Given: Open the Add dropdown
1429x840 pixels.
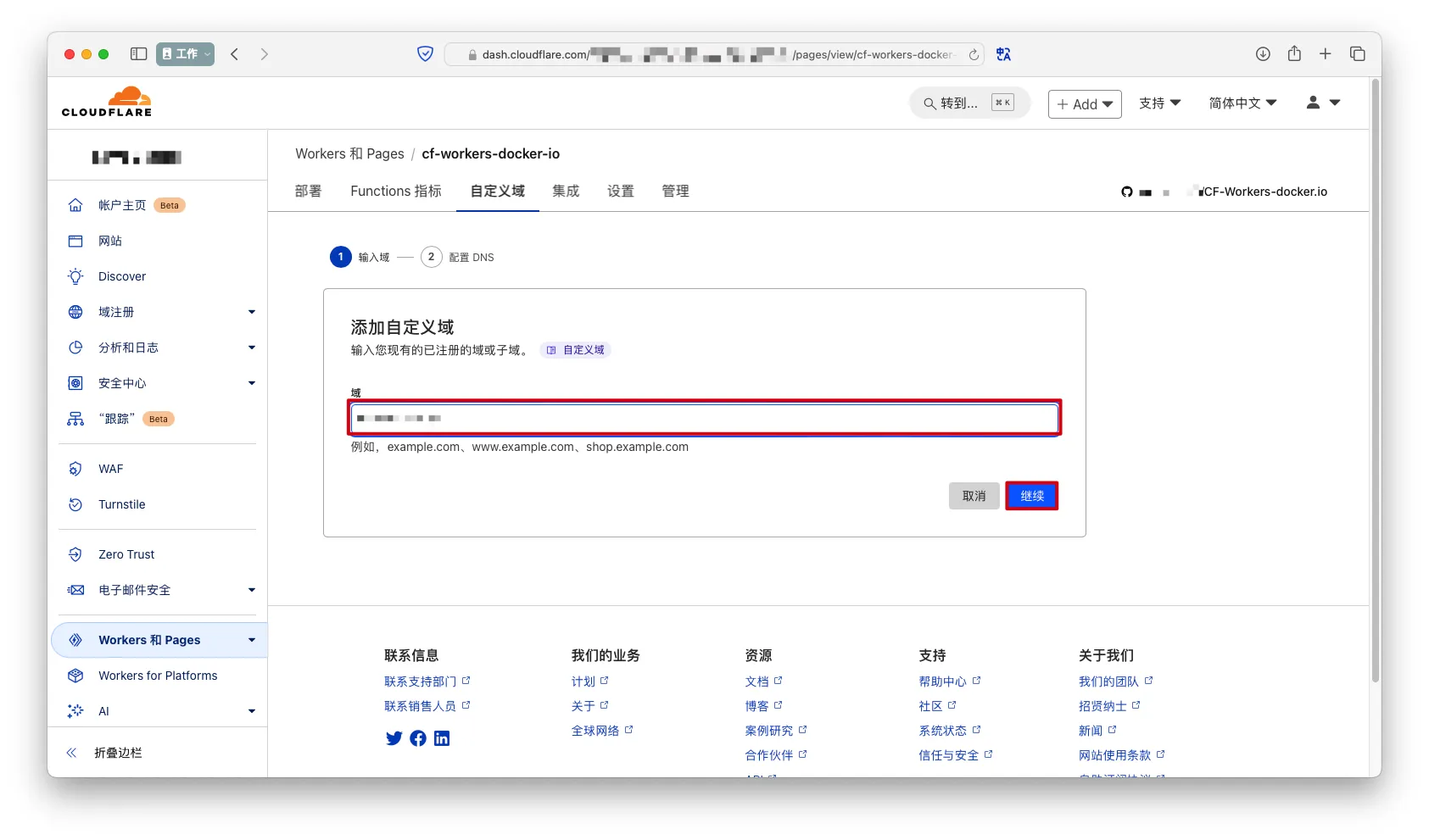Looking at the screenshot, I should tap(1085, 104).
